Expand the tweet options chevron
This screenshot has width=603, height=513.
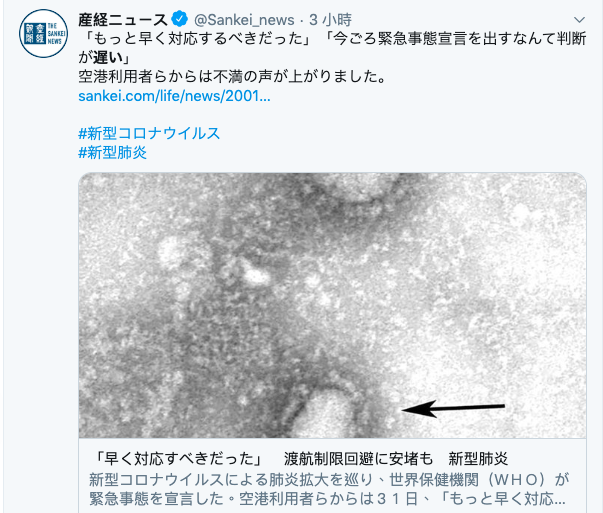click(x=579, y=20)
